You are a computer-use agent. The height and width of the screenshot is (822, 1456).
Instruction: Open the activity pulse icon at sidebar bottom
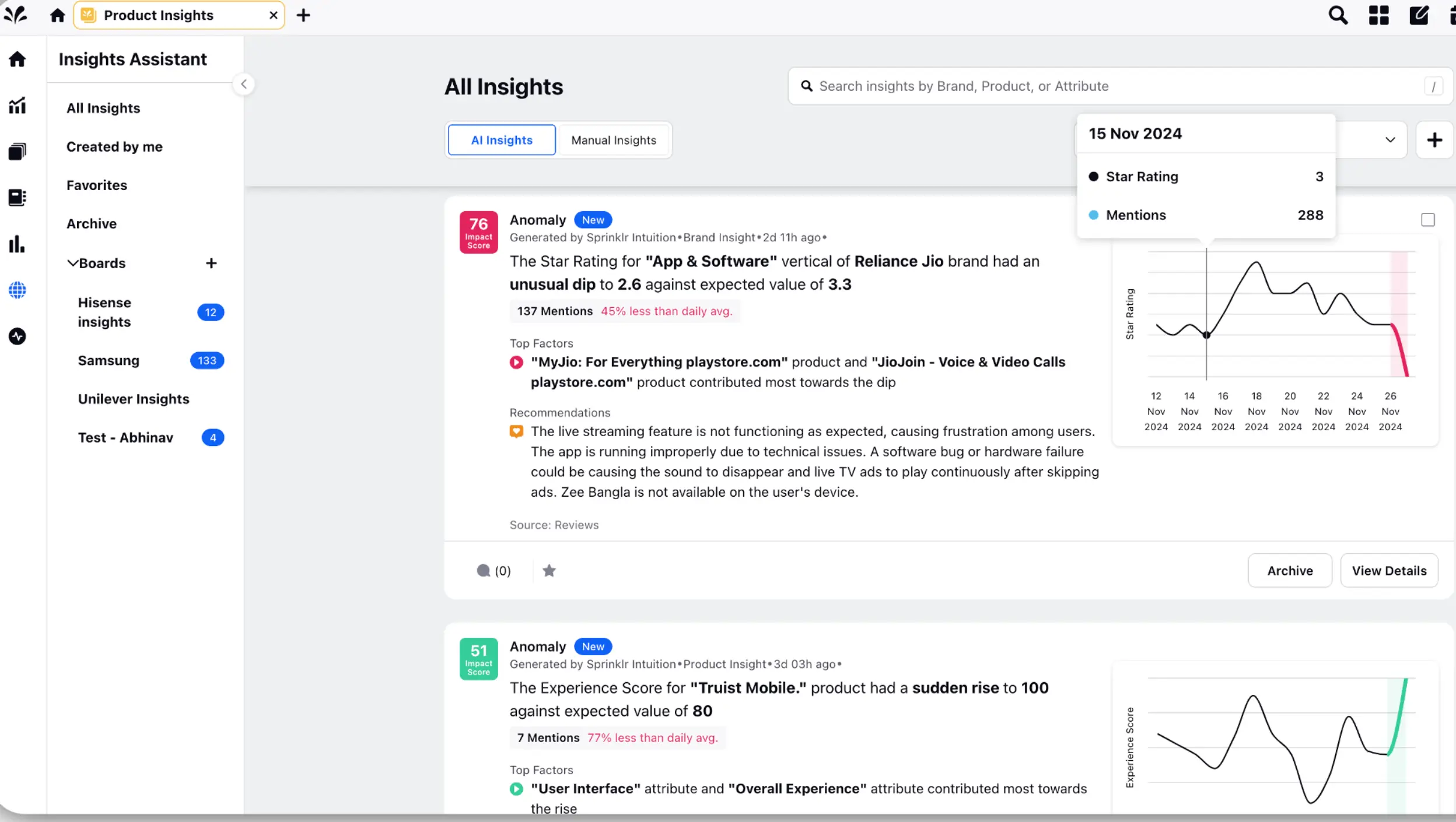17,336
